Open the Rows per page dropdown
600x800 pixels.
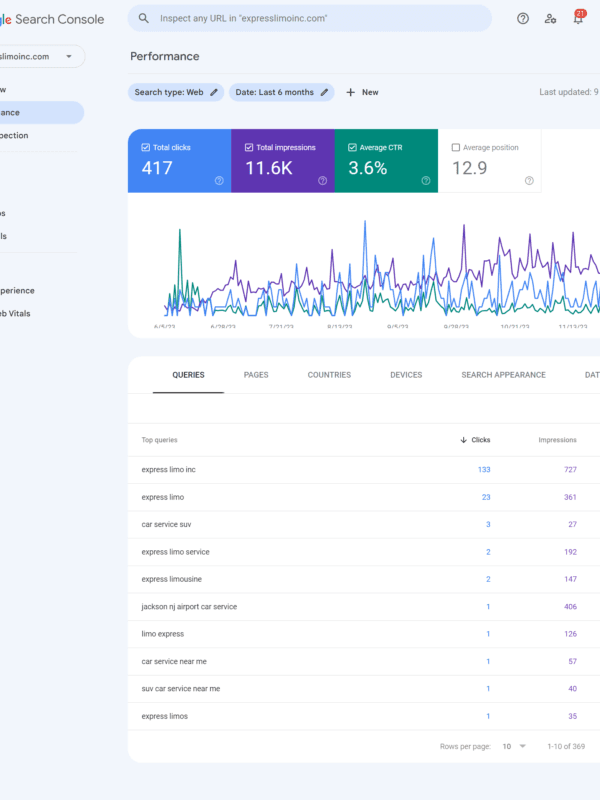514,746
